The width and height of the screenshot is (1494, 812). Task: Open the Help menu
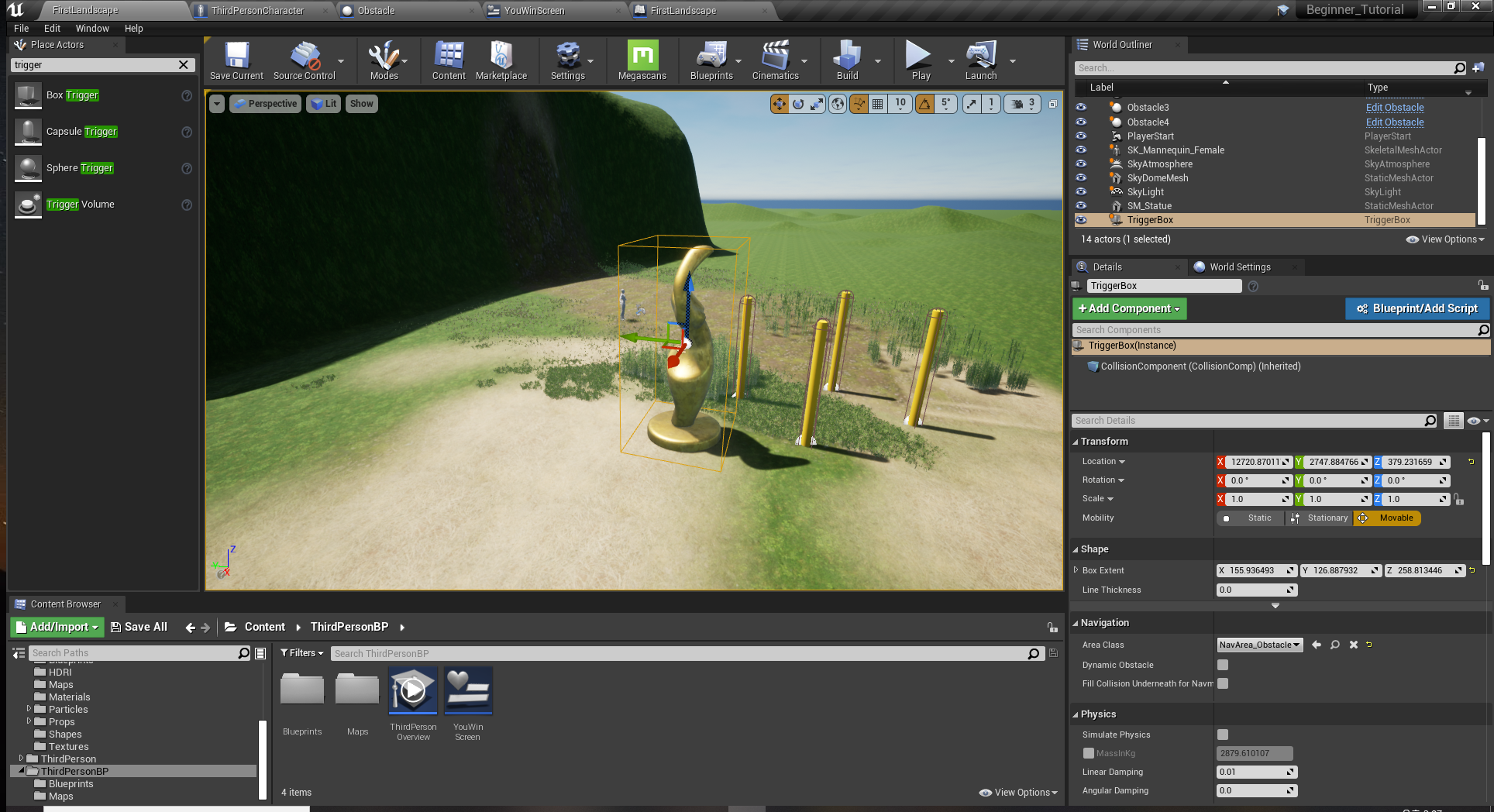134,28
